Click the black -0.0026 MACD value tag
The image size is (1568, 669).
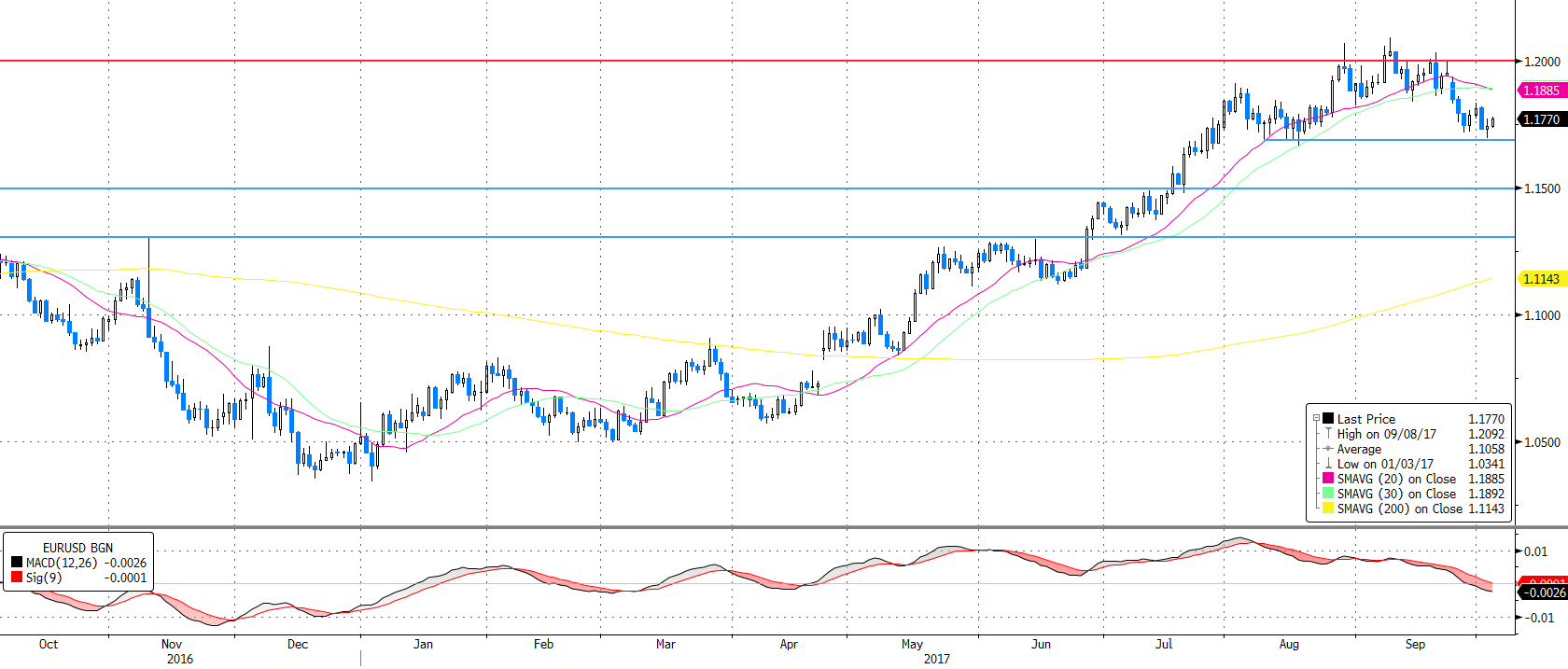click(1543, 592)
